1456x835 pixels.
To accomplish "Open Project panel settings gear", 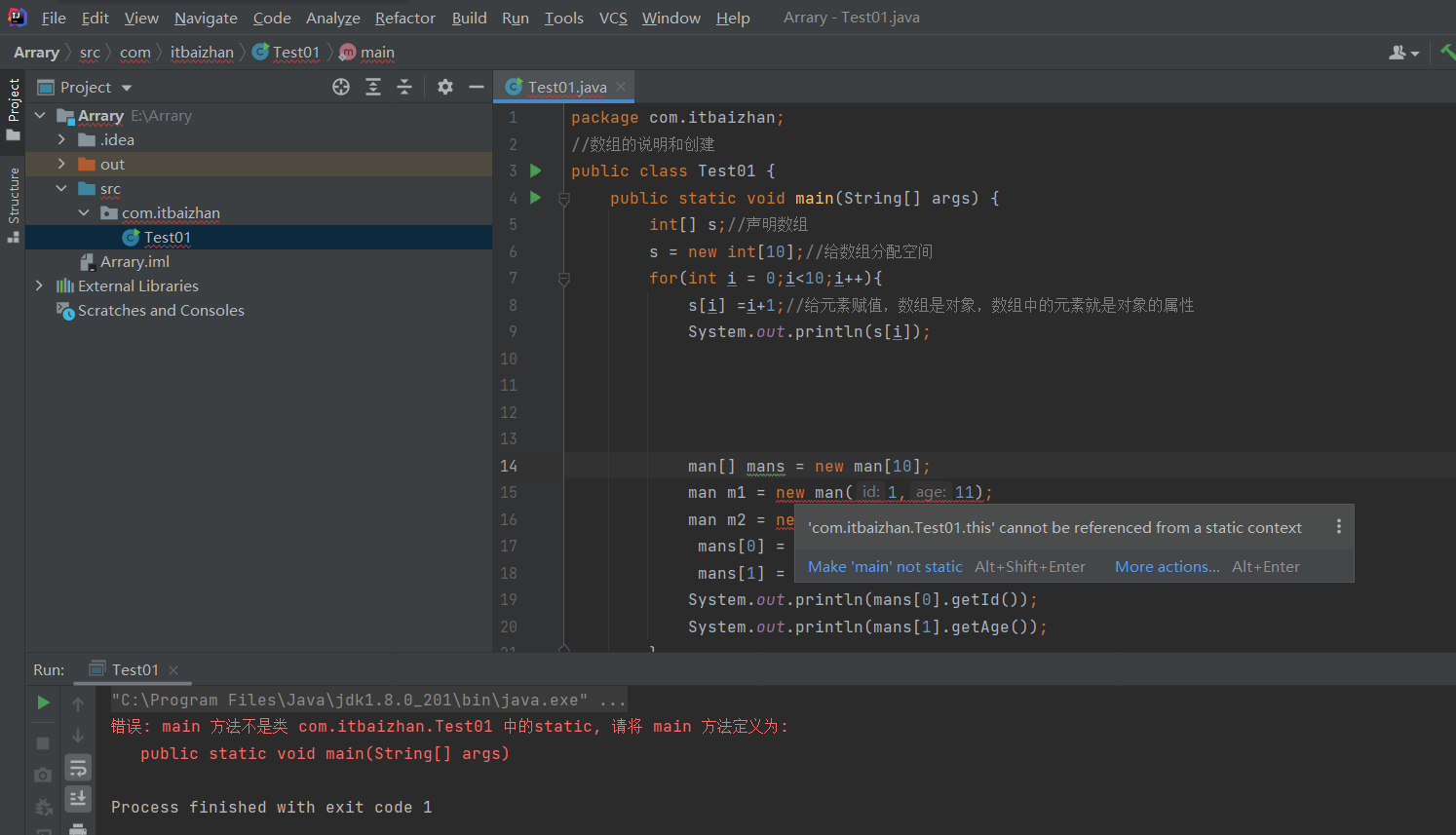I will (x=445, y=87).
